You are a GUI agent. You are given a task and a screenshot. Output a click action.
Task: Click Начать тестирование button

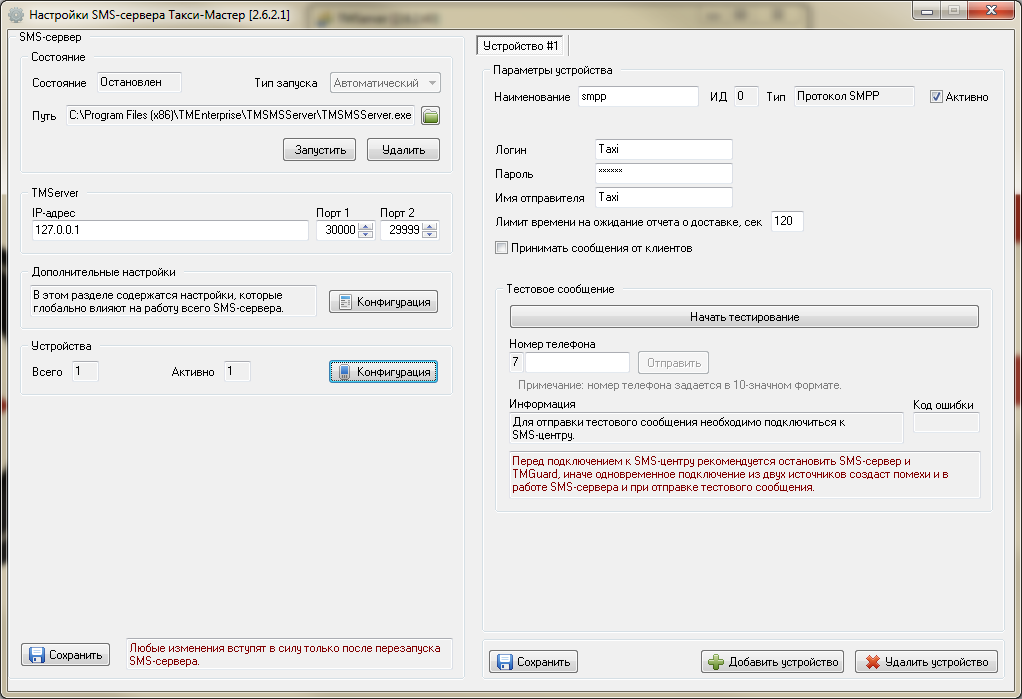[x=744, y=317]
